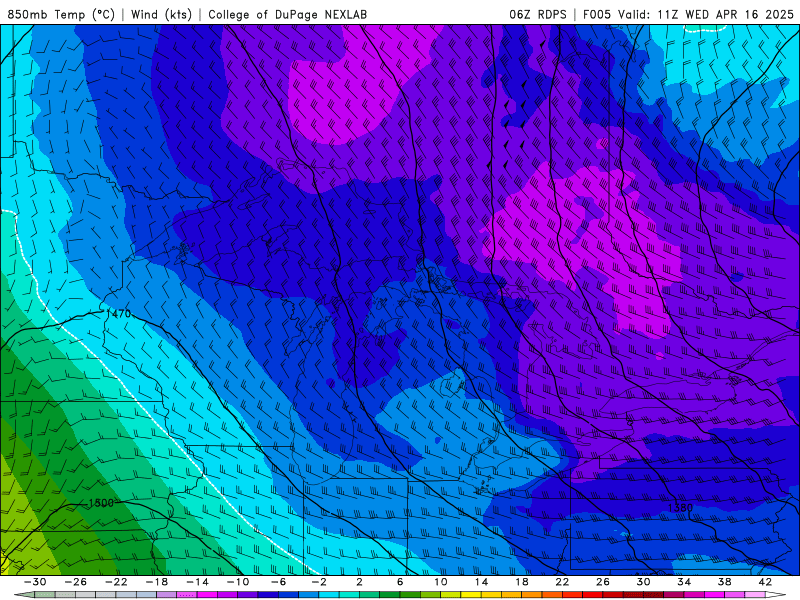Click the -6 color scale label
Screen dimensions: 800x600
click(279, 582)
